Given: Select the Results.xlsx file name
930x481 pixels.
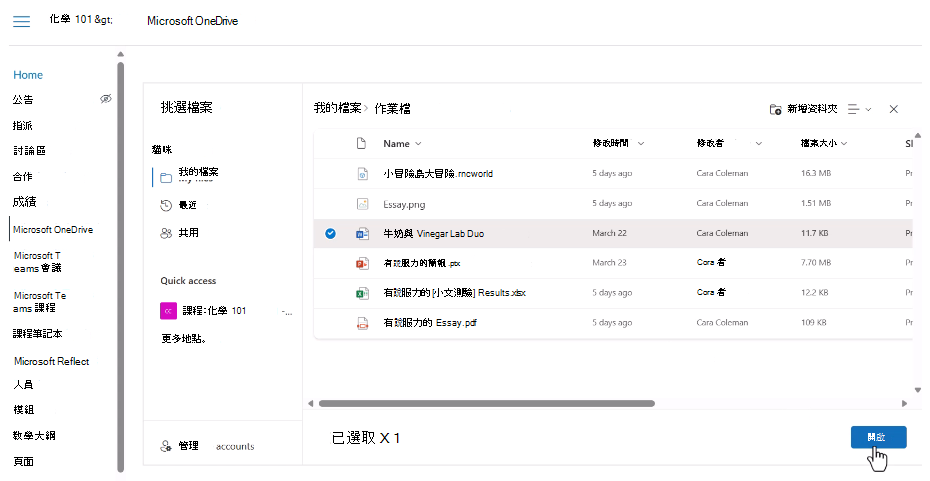Looking at the screenshot, I should 454,293.
